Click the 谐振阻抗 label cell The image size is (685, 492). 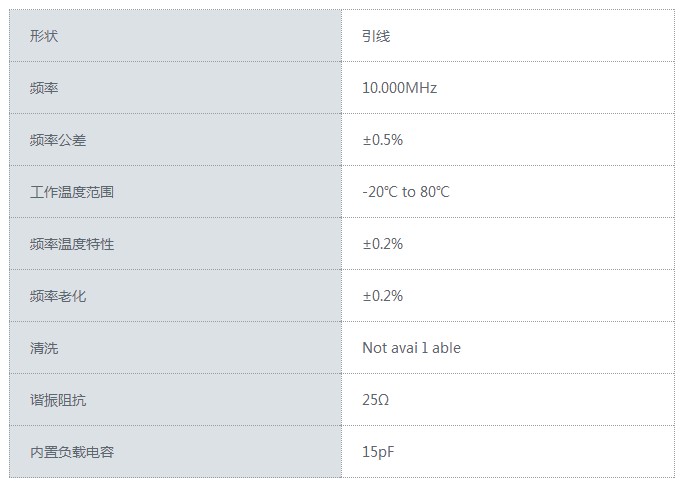pyautogui.click(x=58, y=400)
